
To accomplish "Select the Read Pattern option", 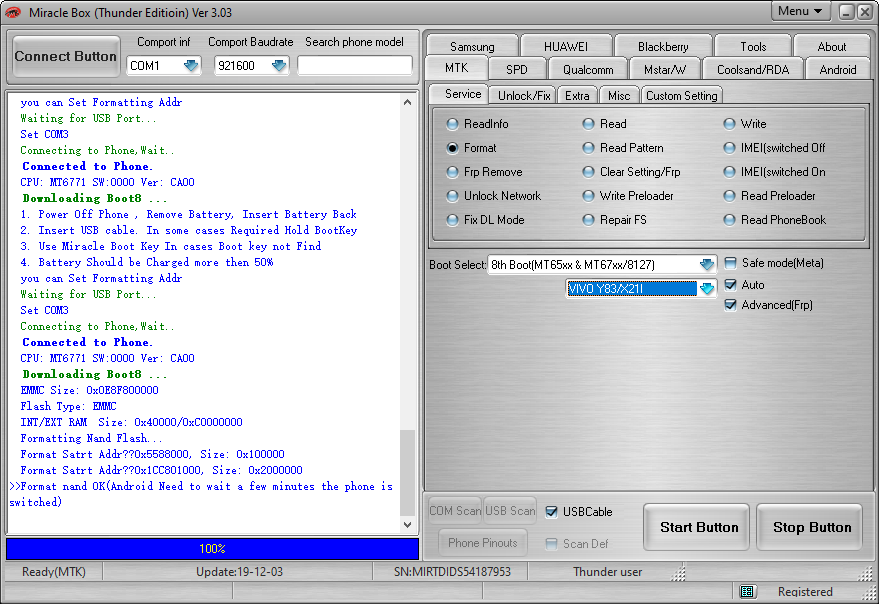I will [x=623, y=148].
